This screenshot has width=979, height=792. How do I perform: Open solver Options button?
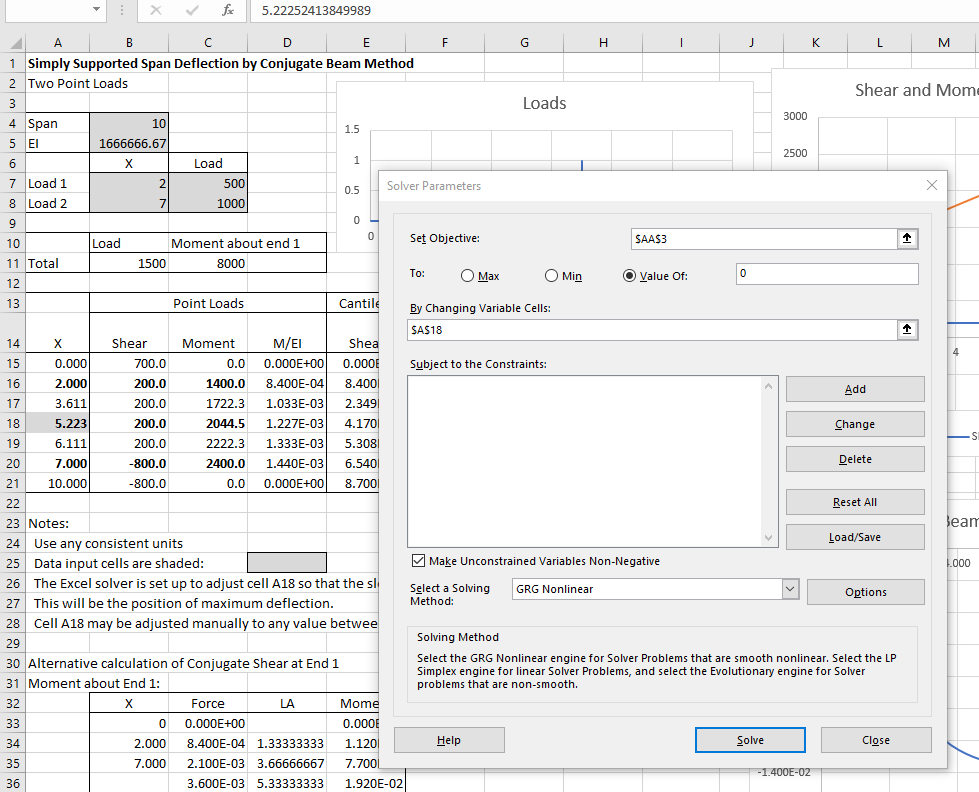865,592
